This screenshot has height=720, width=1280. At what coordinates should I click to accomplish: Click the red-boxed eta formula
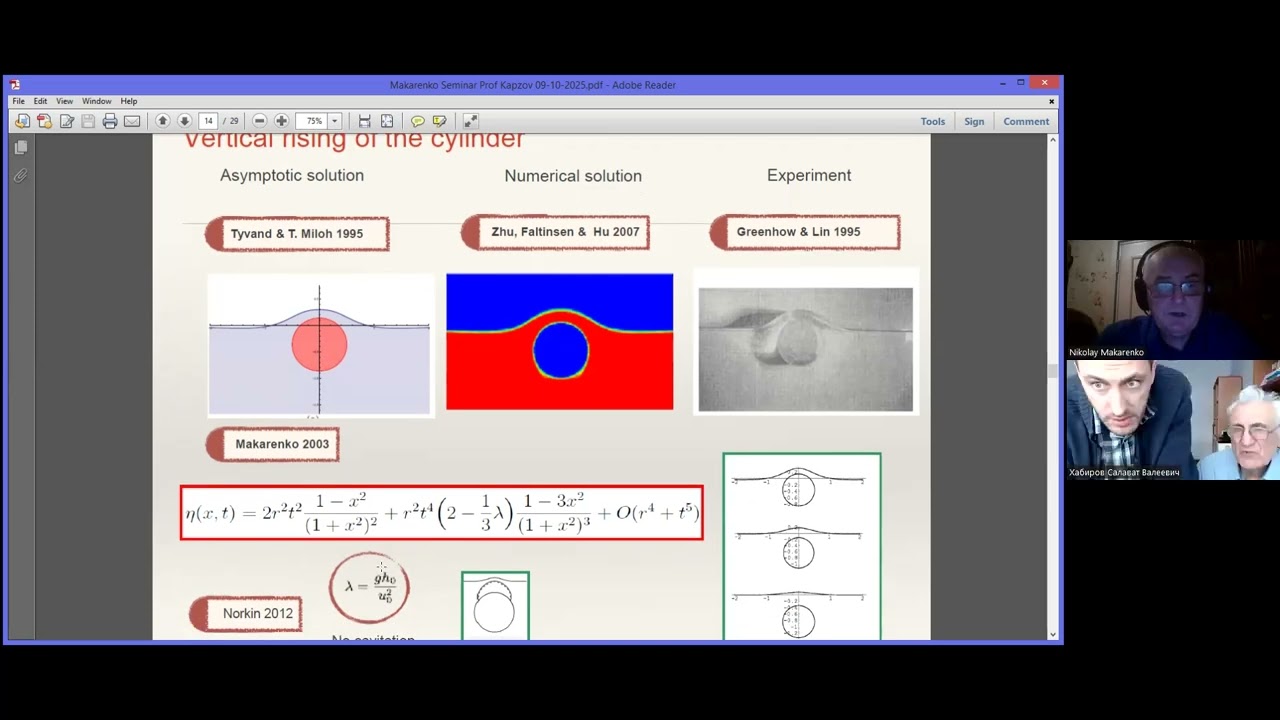point(442,513)
